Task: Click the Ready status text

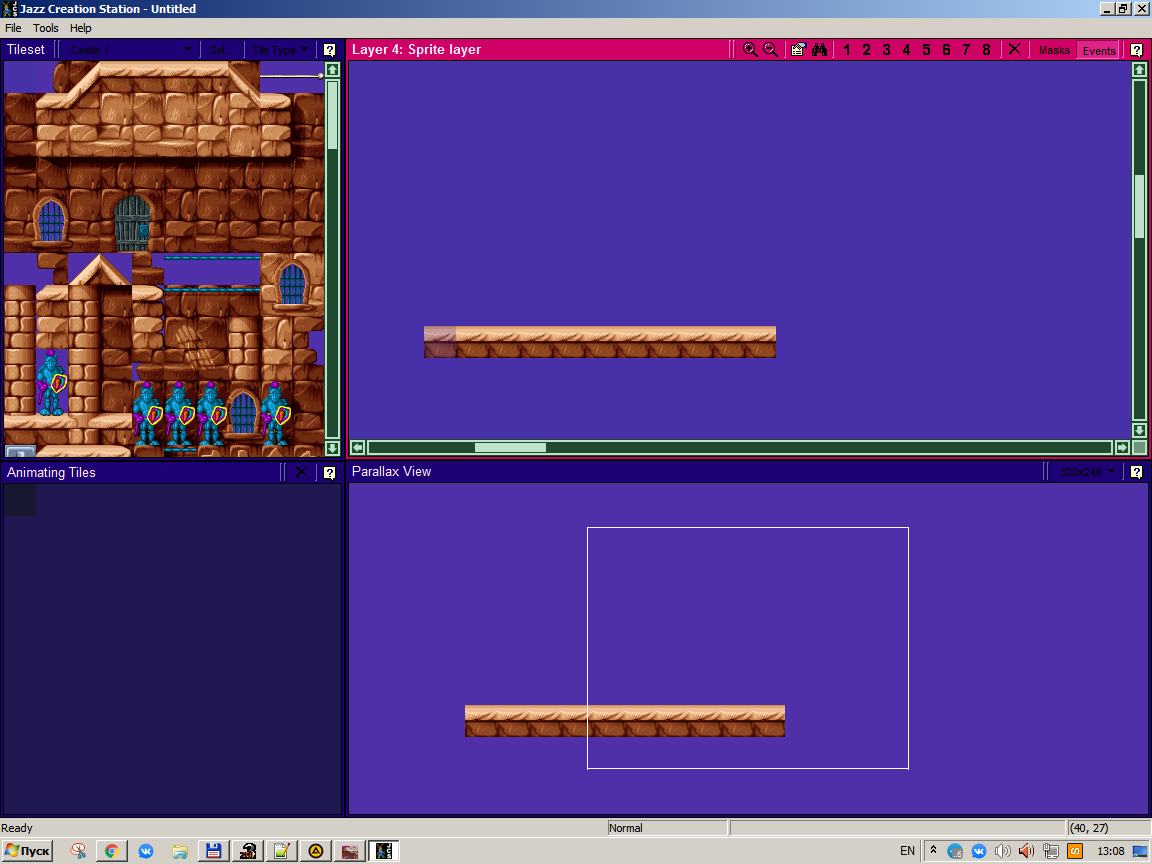Action: [x=17, y=828]
